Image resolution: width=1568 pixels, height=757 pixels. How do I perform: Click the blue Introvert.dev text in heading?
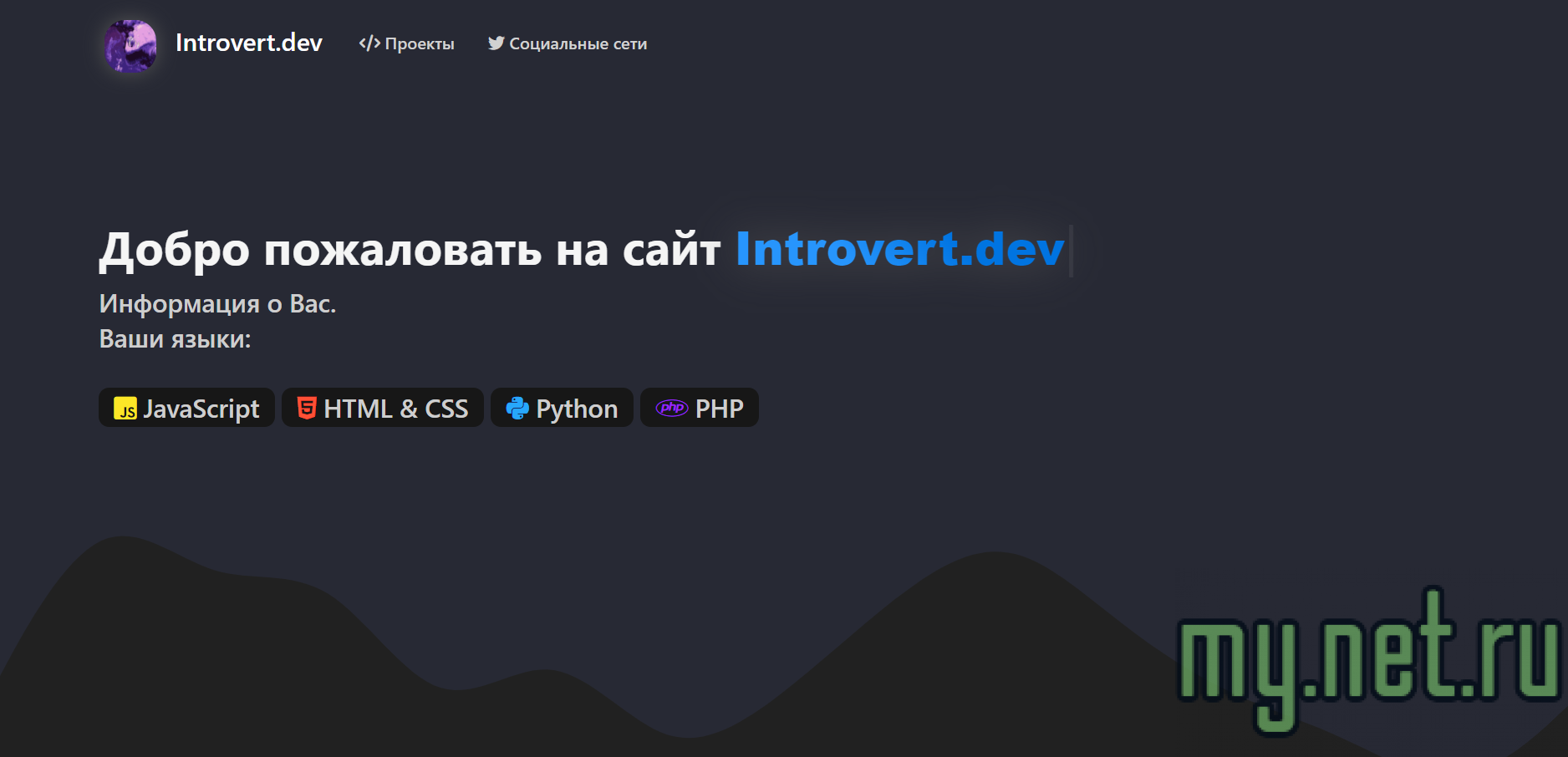(899, 249)
